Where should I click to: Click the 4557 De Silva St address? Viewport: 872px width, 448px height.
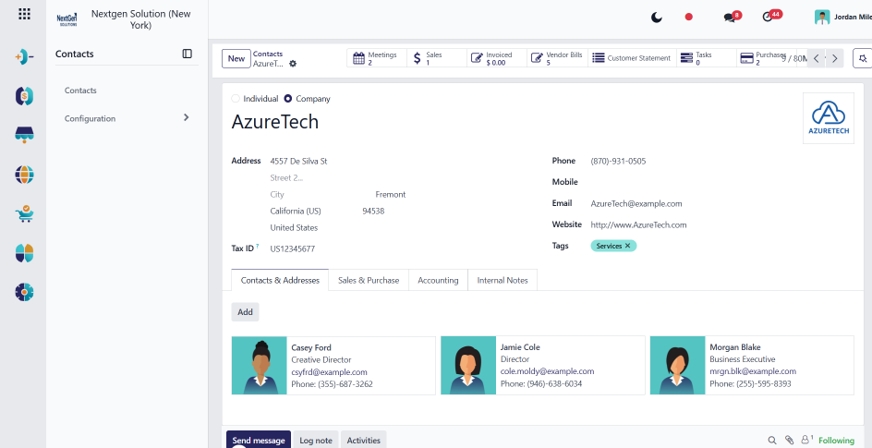point(299,161)
